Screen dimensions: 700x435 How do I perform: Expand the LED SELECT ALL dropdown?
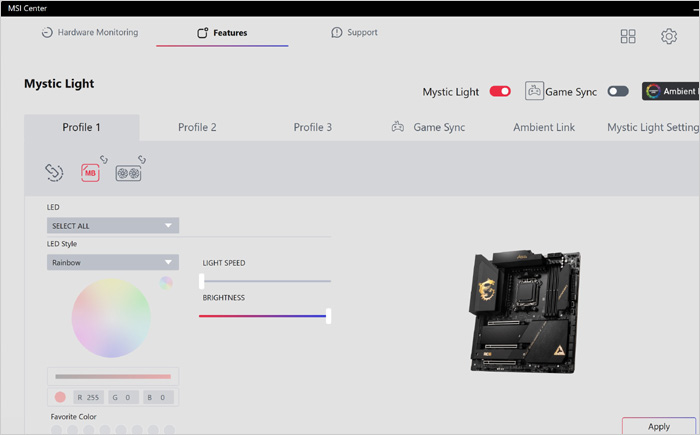113,226
